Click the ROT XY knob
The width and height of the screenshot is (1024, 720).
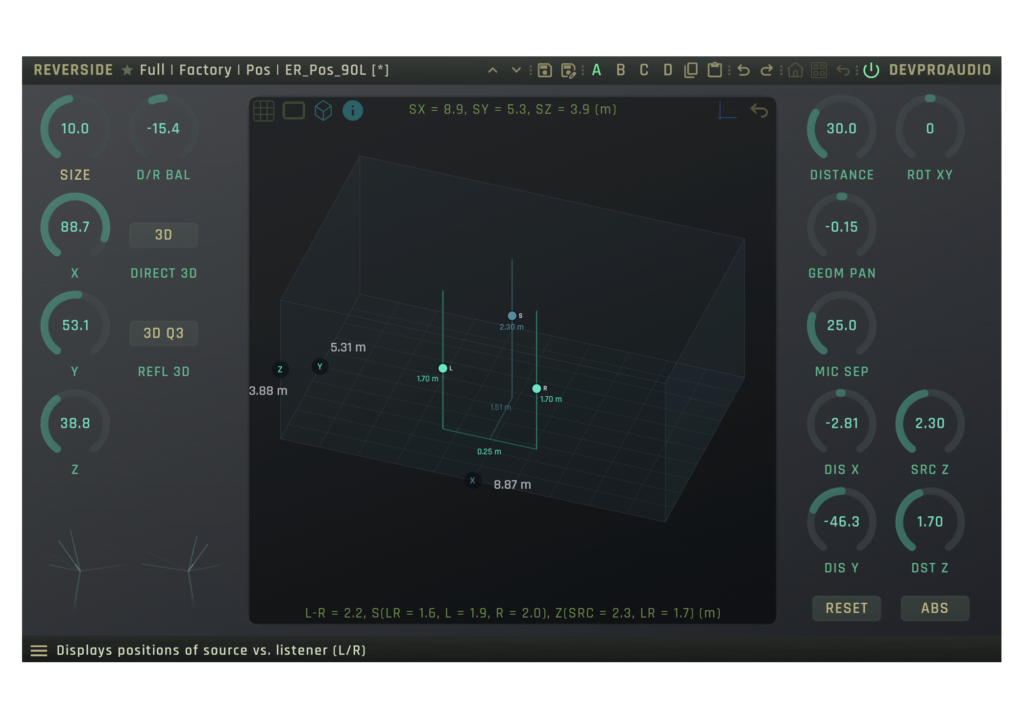pos(930,129)
